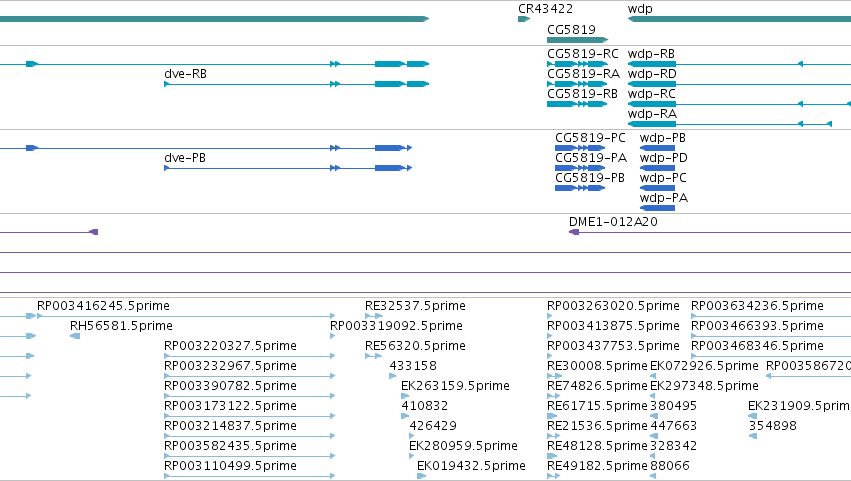Select transcript CG5819-RA
Screen dimensions: 851x481
pyautogui.click(x=583, y=74)
